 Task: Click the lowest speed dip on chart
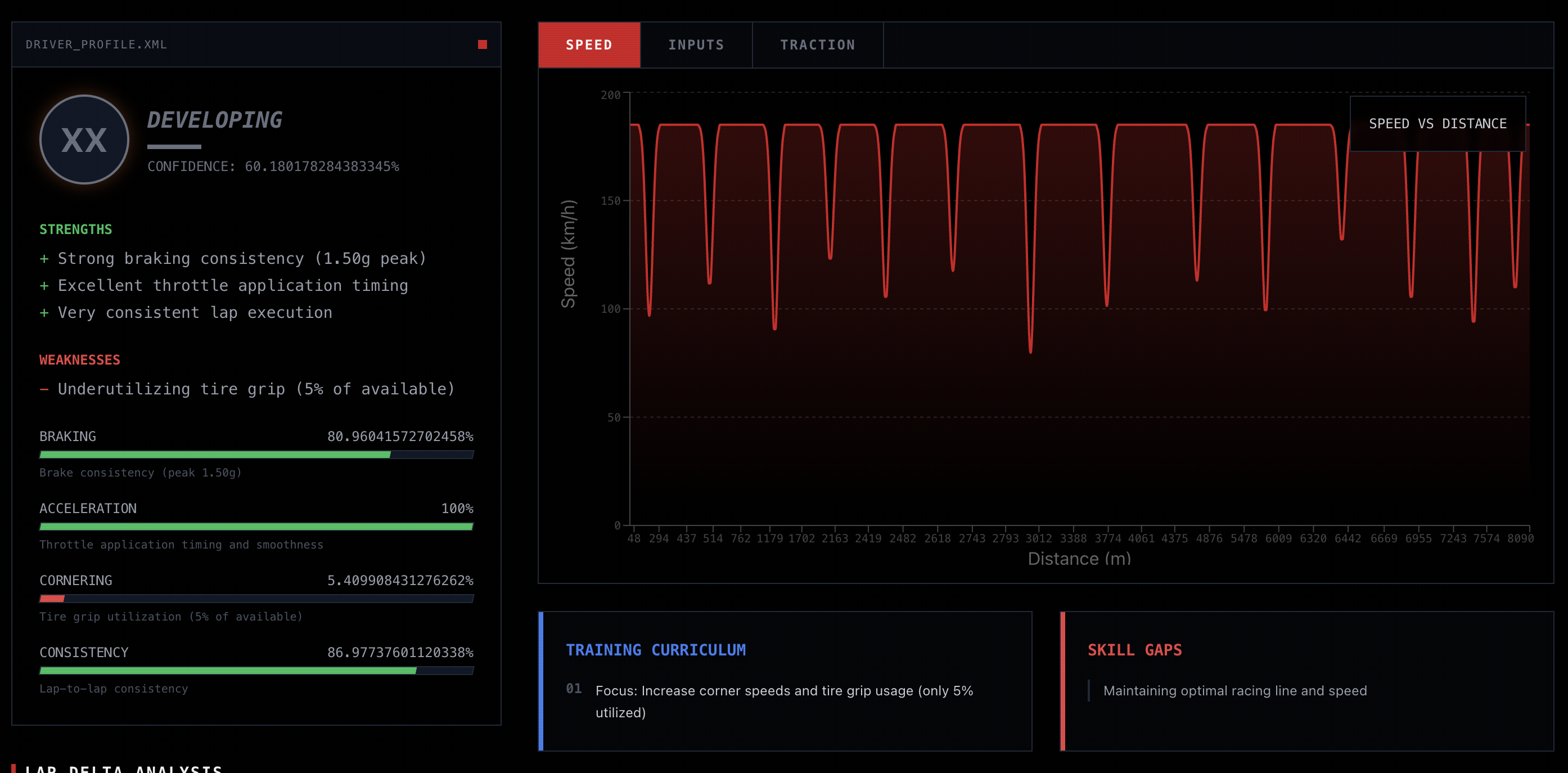click(x=1030, y=350)
